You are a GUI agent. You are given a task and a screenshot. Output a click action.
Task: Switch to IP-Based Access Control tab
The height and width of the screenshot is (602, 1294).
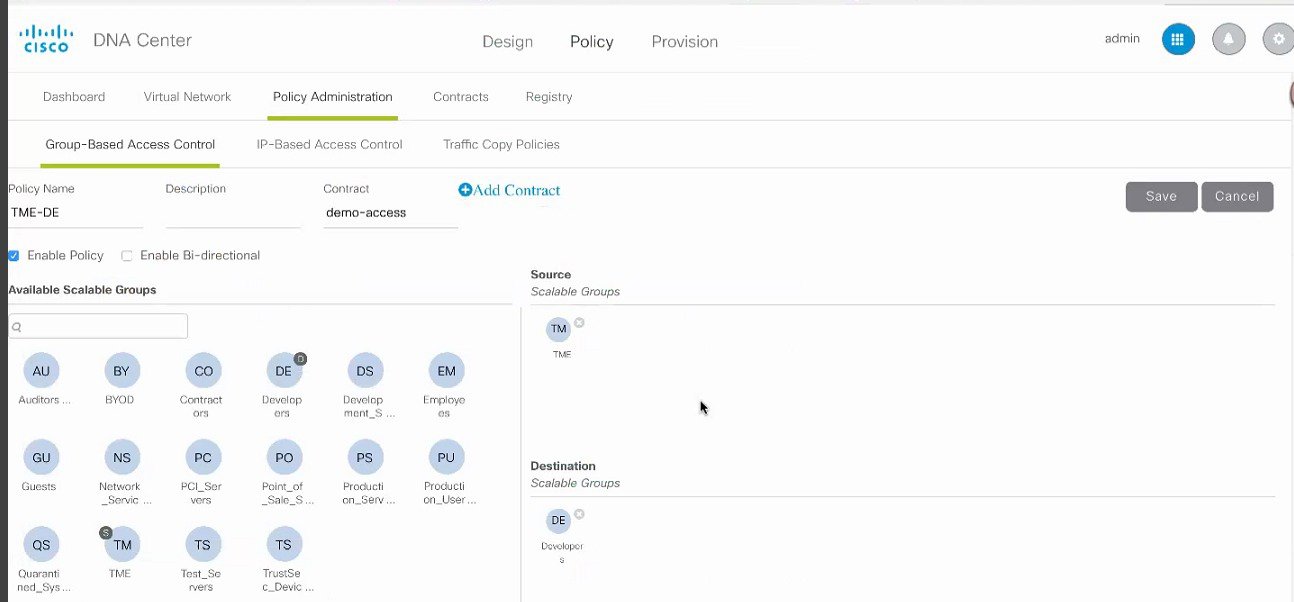pyautogui.click(x=329, y=144)
